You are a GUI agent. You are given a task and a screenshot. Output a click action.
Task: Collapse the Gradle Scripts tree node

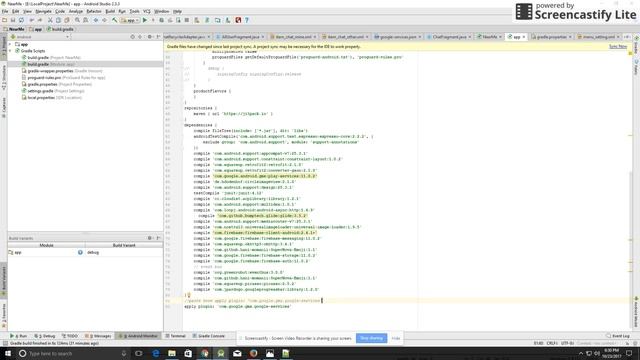(x=10, y=51)
